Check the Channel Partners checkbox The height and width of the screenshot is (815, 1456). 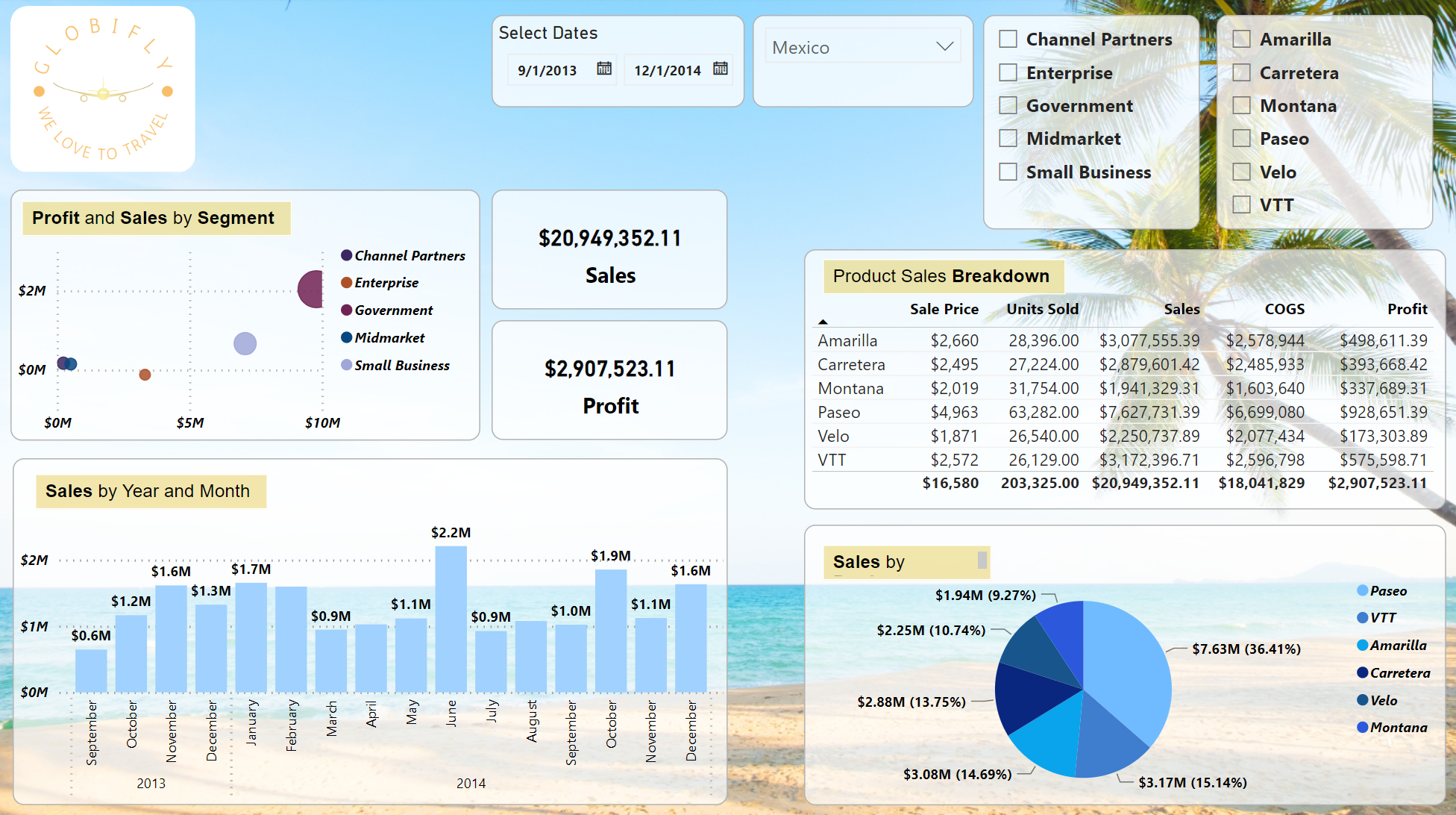click(1008, 39)
